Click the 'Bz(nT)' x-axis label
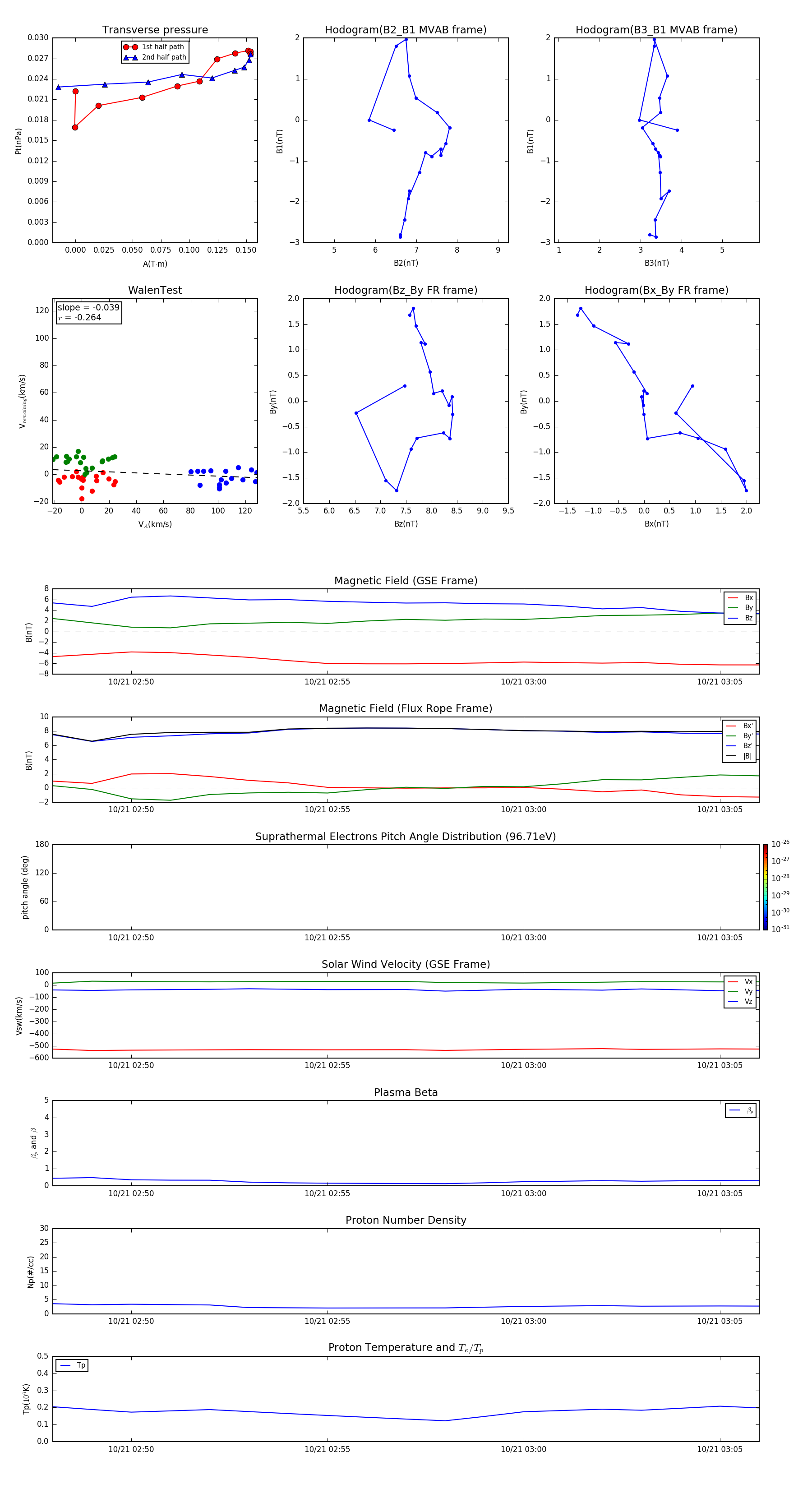The image size is (812, 1489). point(406,524)
